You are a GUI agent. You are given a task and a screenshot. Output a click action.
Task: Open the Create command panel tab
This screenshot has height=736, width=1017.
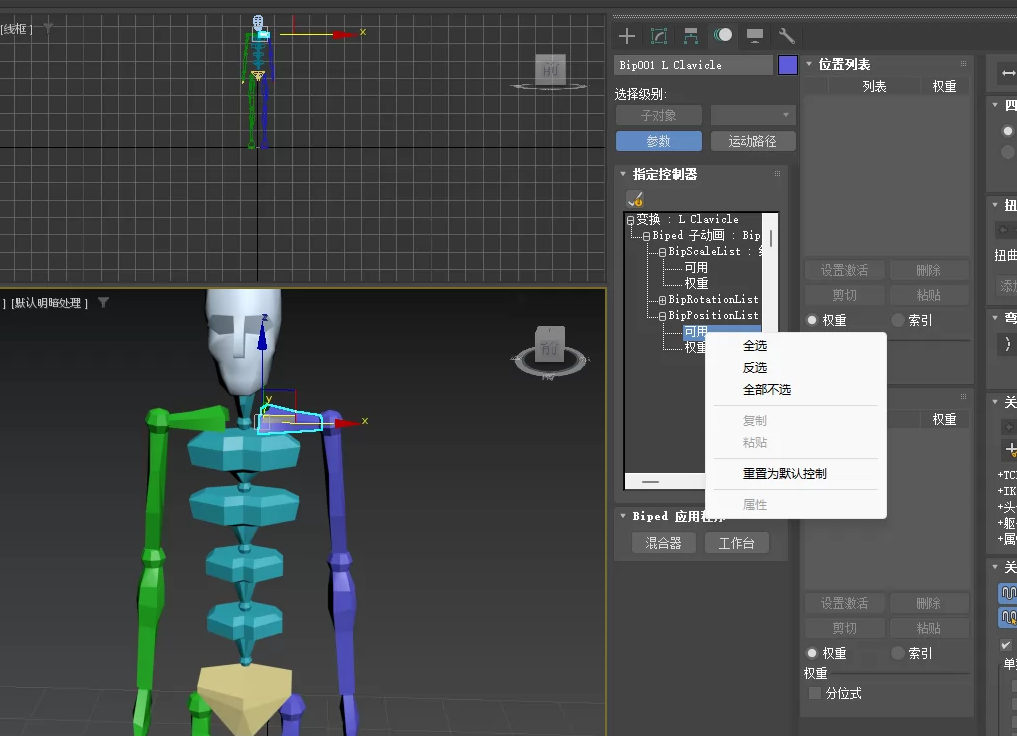pyautogui.click(x=627, y=36)
